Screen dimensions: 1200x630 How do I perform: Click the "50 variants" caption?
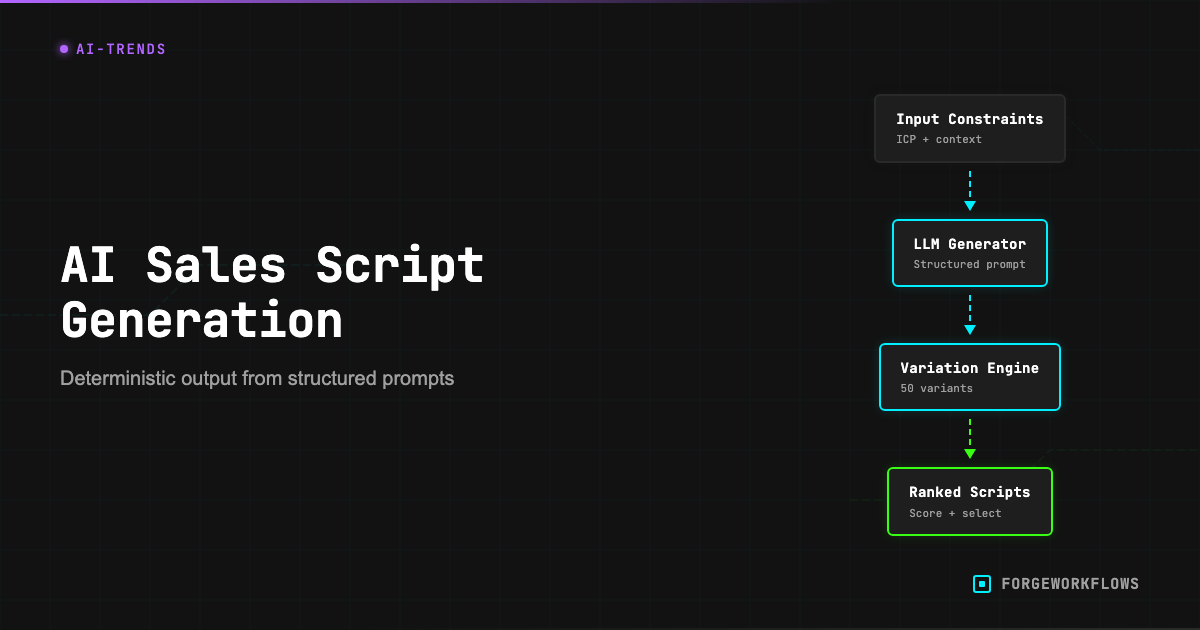coord(936,388)
